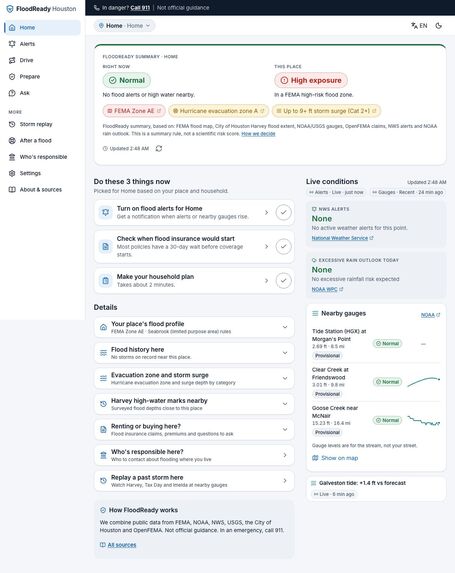Click waves icon on Flood history here row
The image size is (455, 573).
coord(103,353)
